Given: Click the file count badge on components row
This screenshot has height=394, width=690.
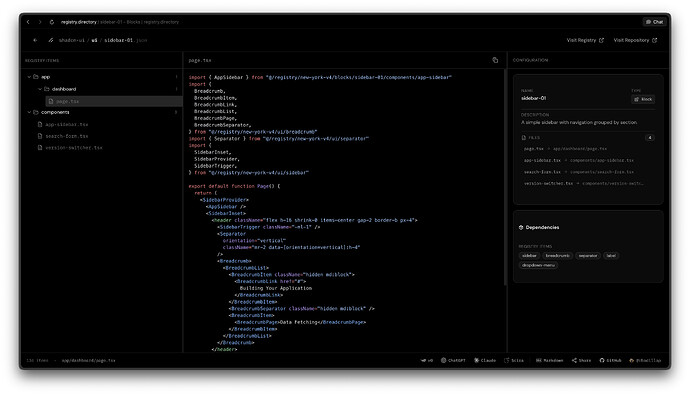Looking at the screenshot, I should (x=176, y=112).
